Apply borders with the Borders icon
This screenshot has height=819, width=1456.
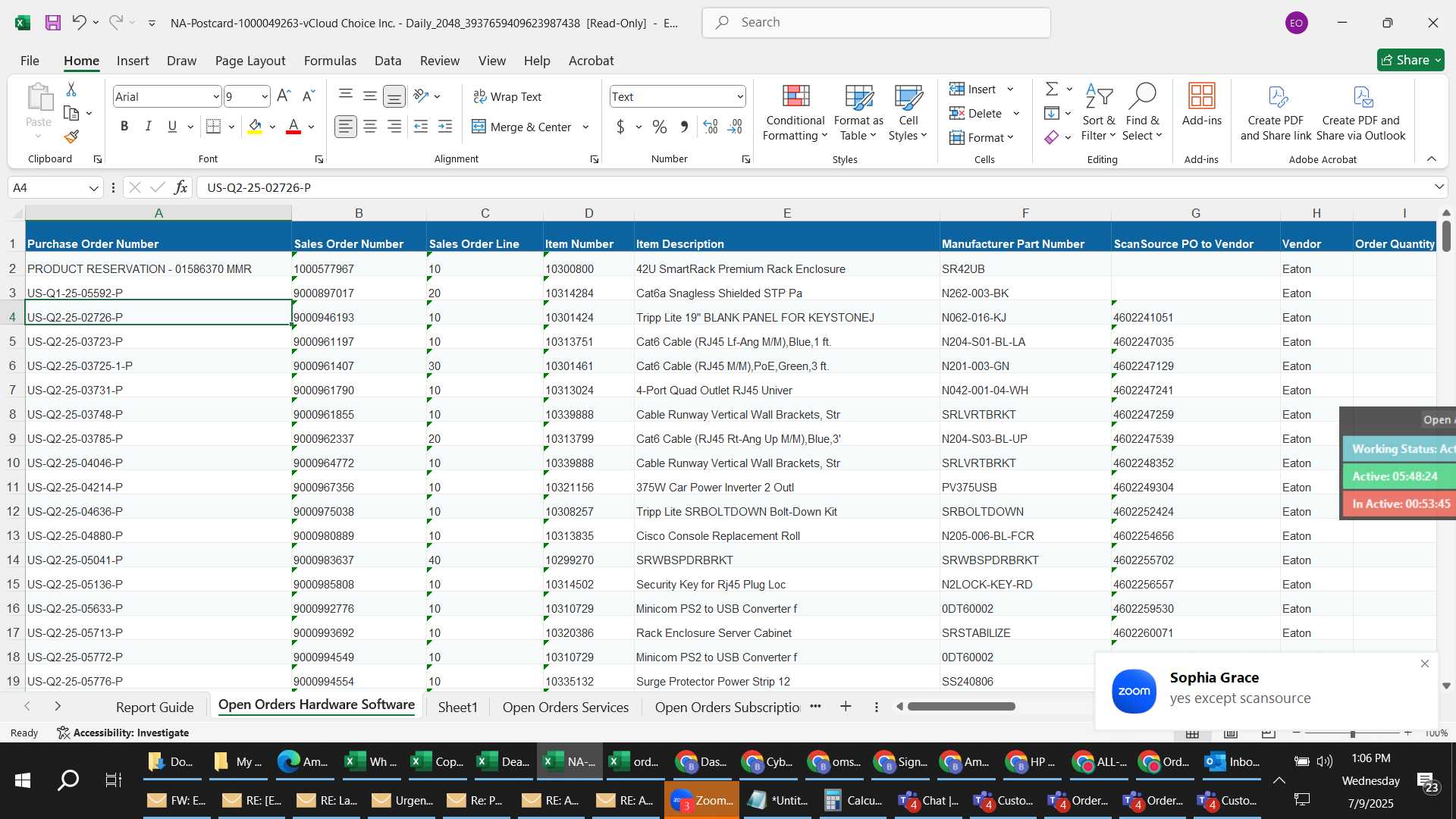point(214,127)
